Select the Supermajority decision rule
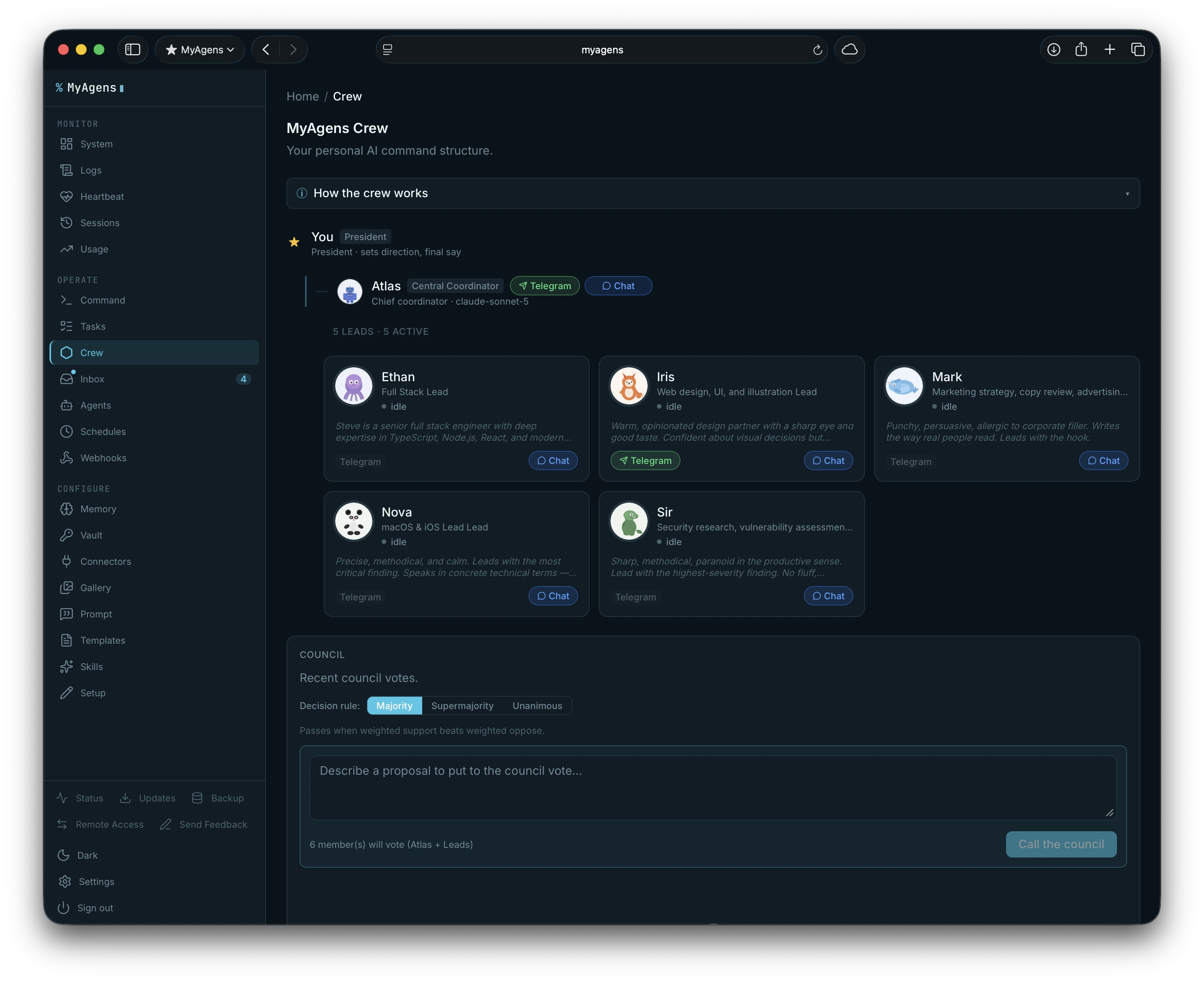 tap(462, 706)
